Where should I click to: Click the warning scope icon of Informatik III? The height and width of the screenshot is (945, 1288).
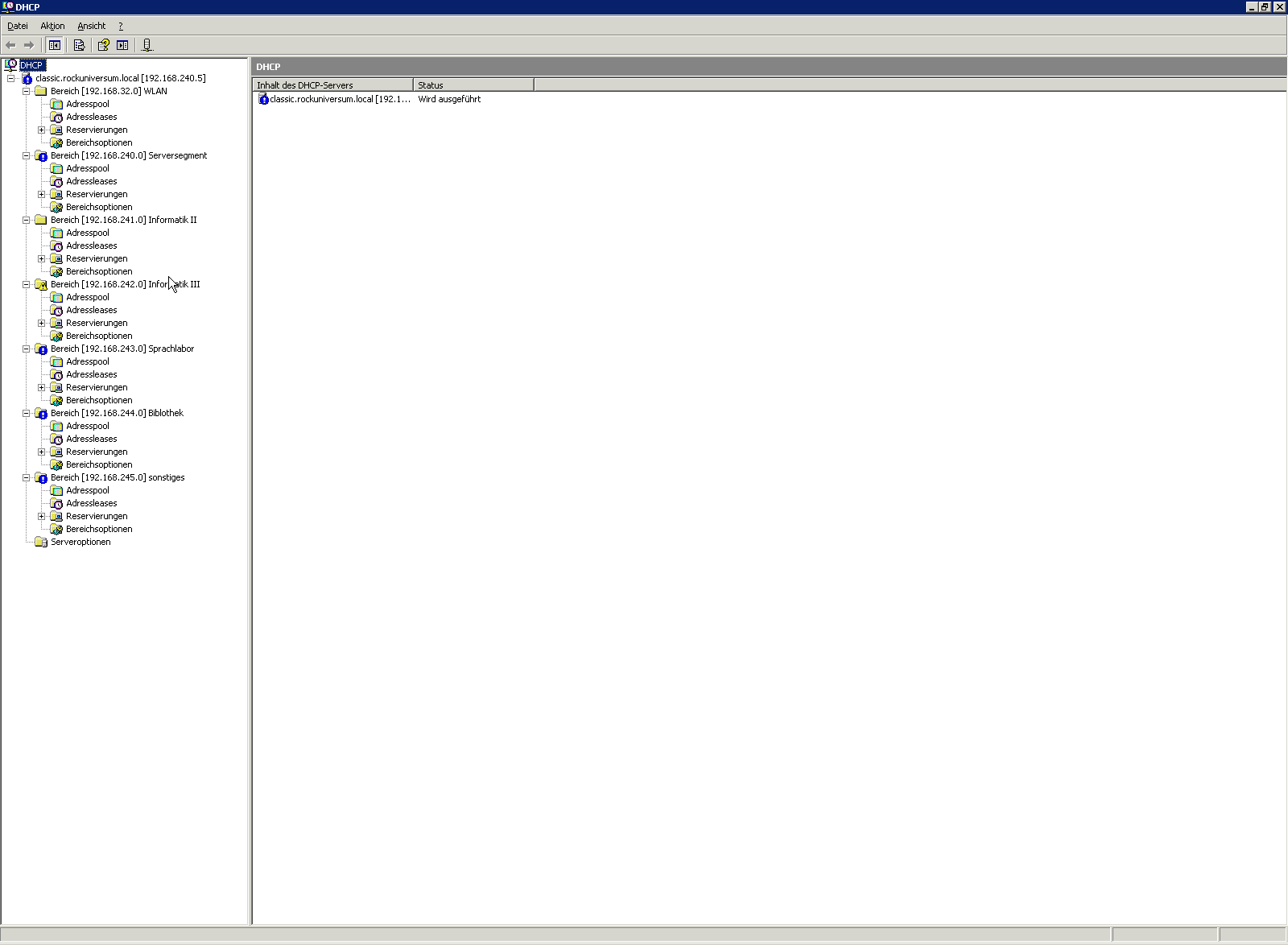[x=41, y=284]
